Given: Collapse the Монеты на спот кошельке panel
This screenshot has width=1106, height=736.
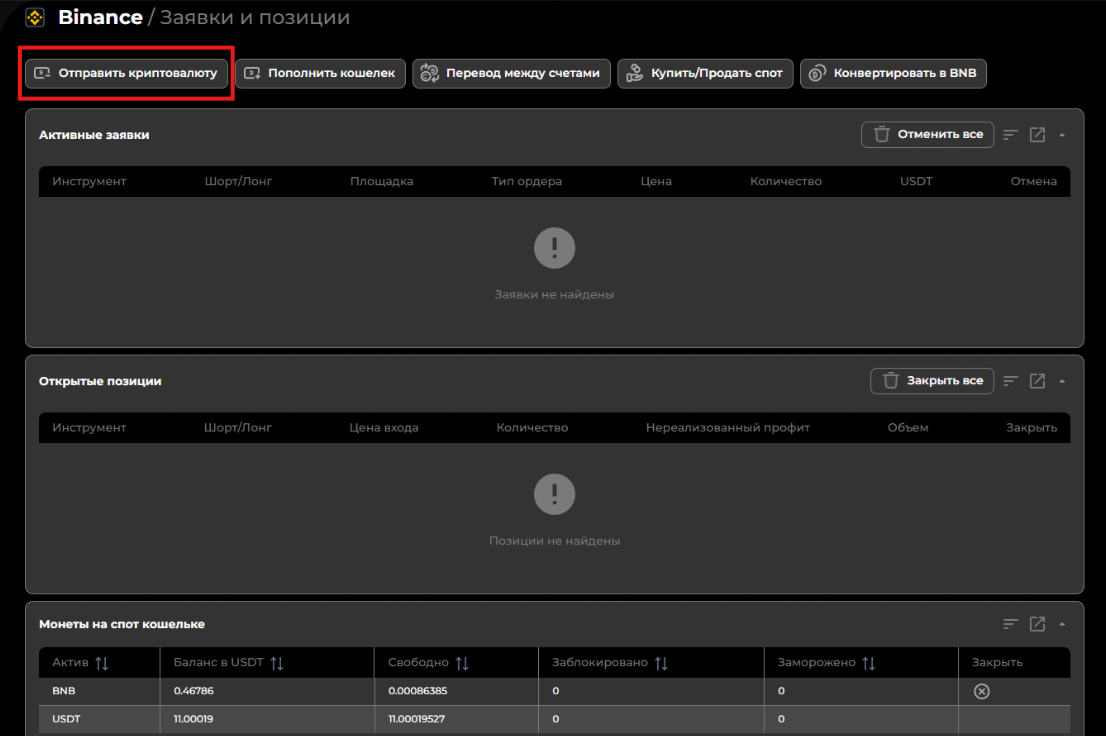Looking at the screenshot, I should [x=1062, y=624].
